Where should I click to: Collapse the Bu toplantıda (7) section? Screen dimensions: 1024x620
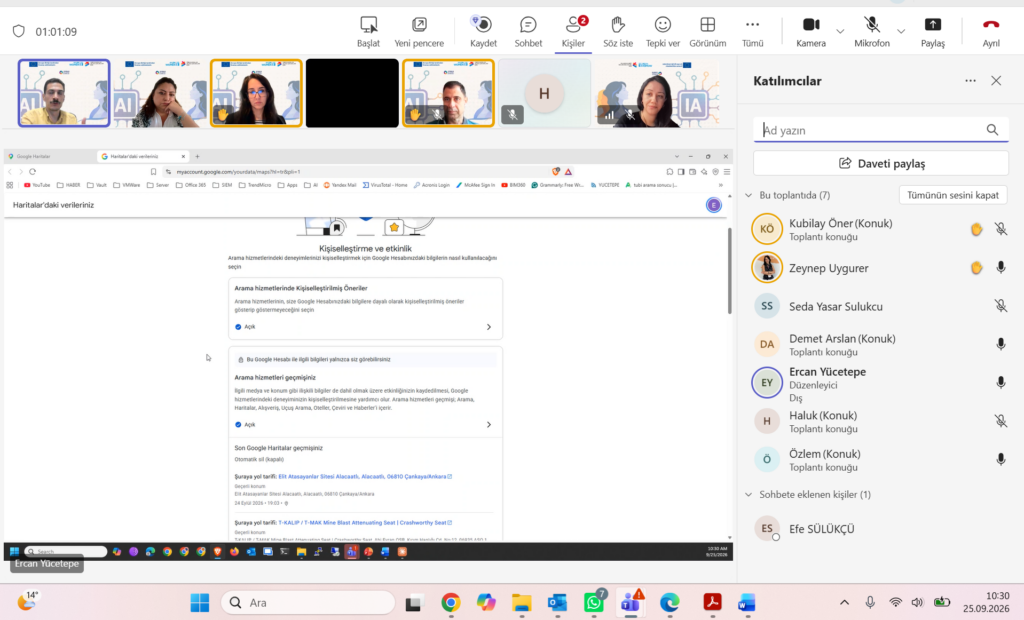(748, 195)
